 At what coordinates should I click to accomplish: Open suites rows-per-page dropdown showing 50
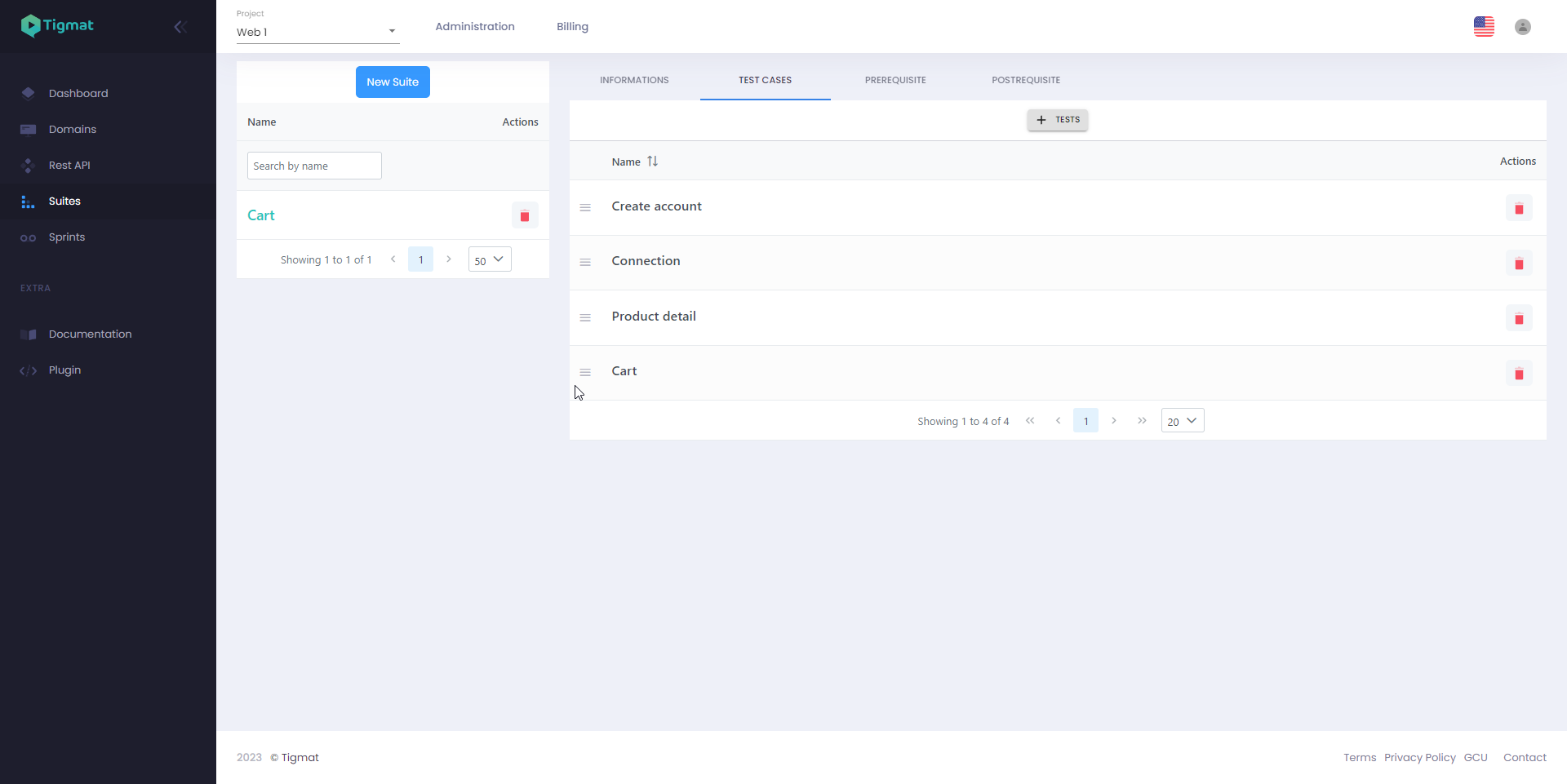click(x=490, y=259)
